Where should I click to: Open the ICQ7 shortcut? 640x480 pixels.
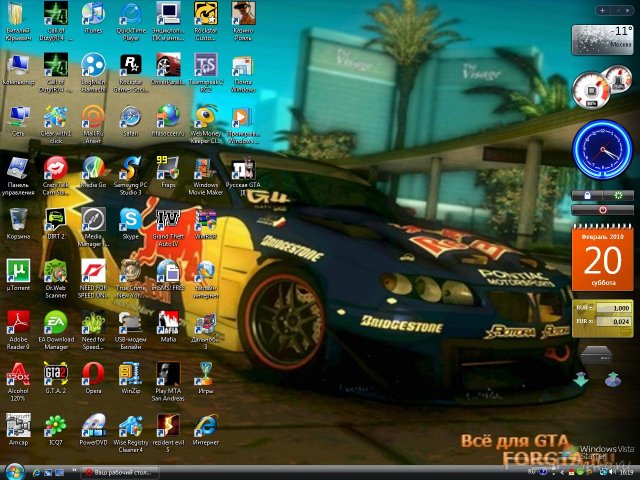(55, 425)
